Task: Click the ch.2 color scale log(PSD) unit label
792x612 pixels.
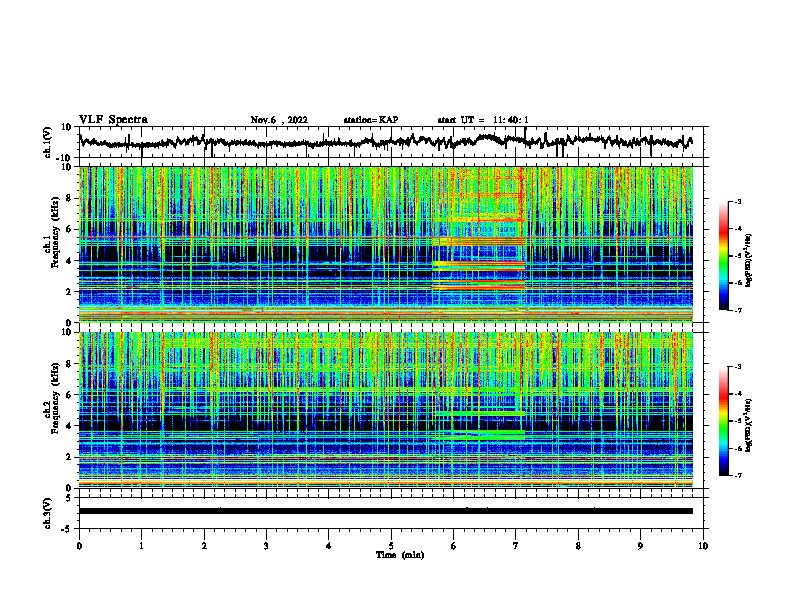Action: (749, 425)
